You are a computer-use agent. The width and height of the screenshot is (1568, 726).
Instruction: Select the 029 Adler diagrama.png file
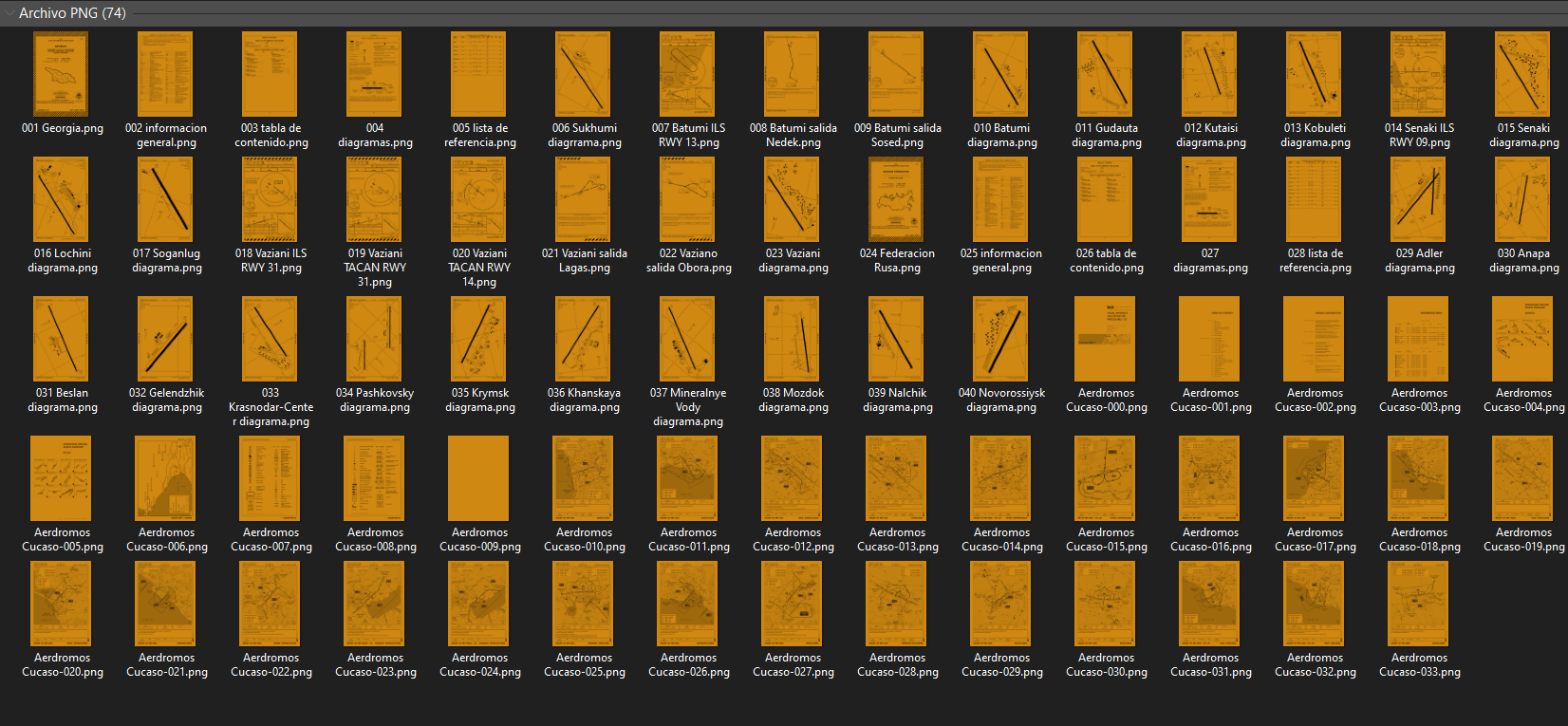pos(1418,199)
